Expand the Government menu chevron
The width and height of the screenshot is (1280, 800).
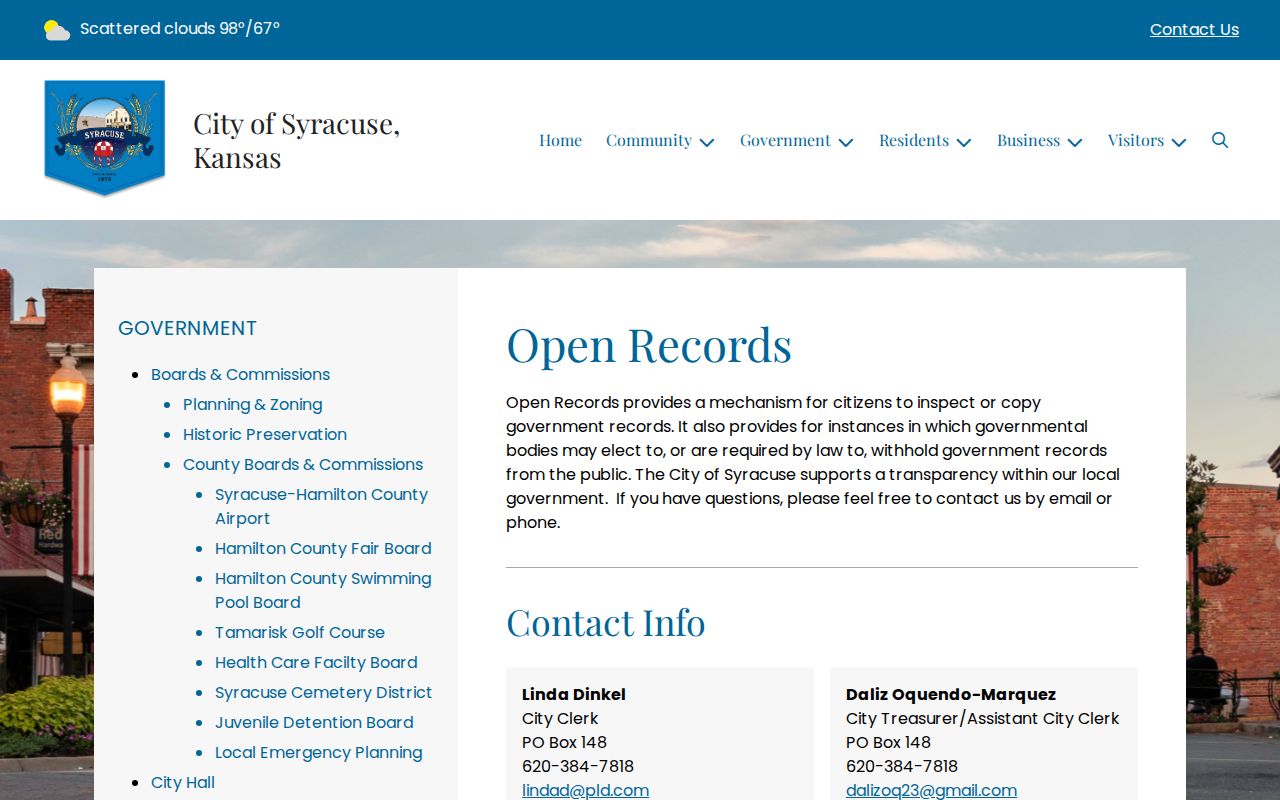[x=846, y=142]
